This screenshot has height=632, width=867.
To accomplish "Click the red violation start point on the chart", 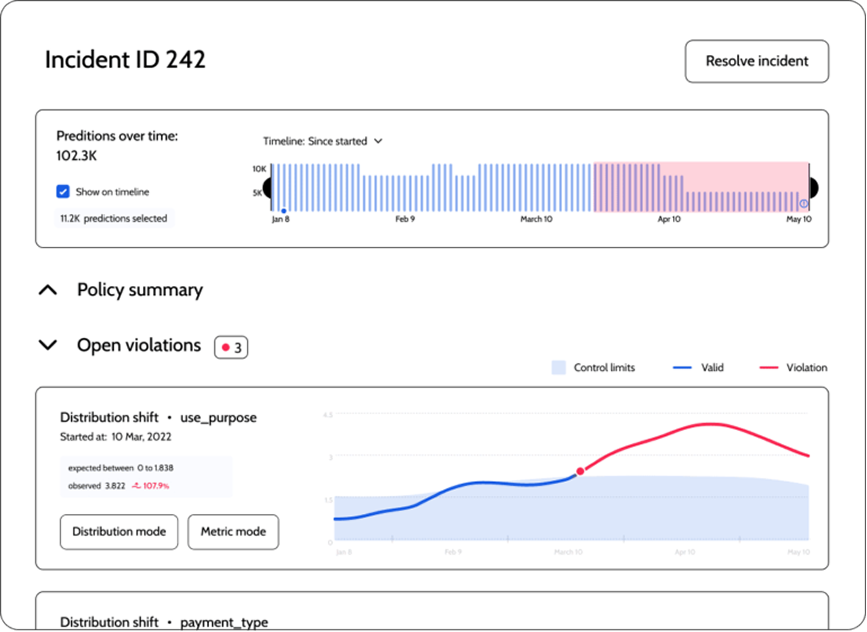I will (x=579, y=470).
